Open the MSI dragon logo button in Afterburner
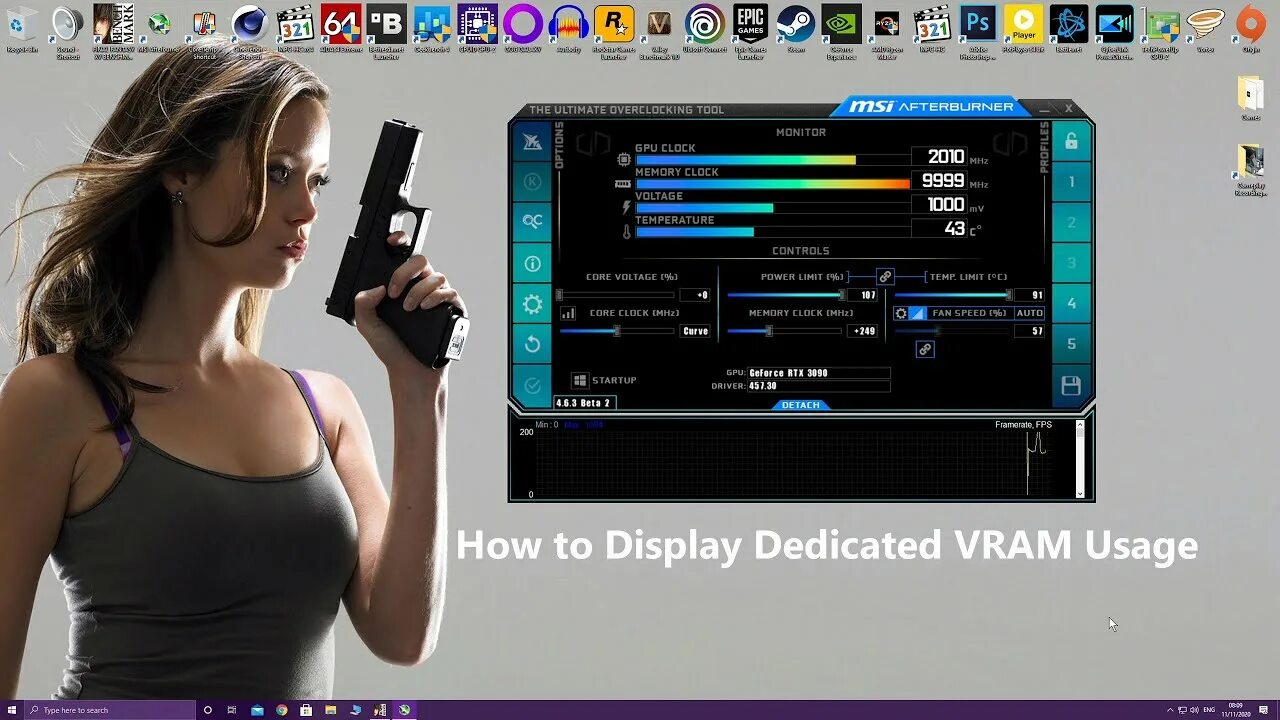 coord(532,142)
